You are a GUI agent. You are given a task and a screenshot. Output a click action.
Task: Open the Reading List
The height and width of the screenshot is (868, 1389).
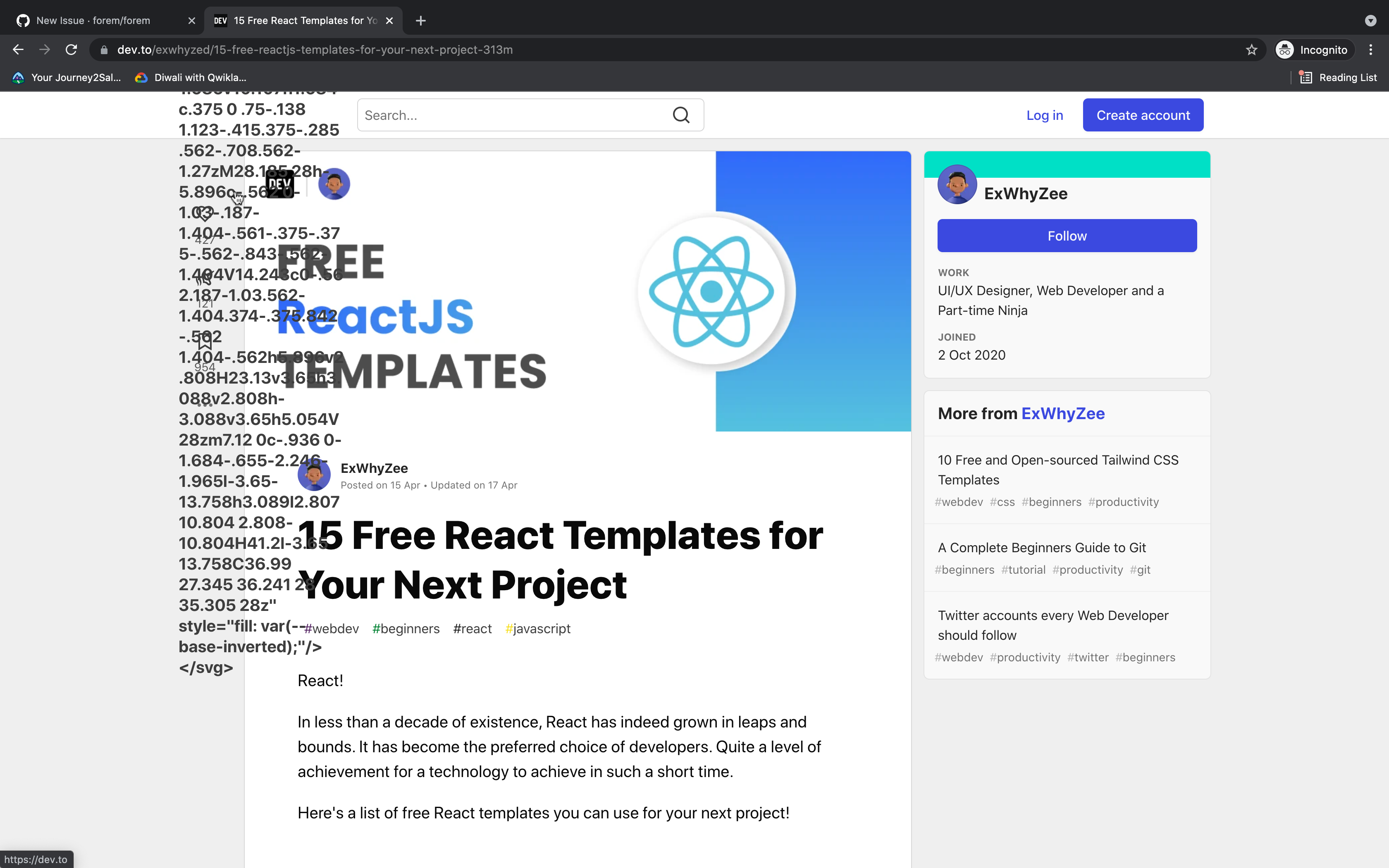click(1339, 78)
